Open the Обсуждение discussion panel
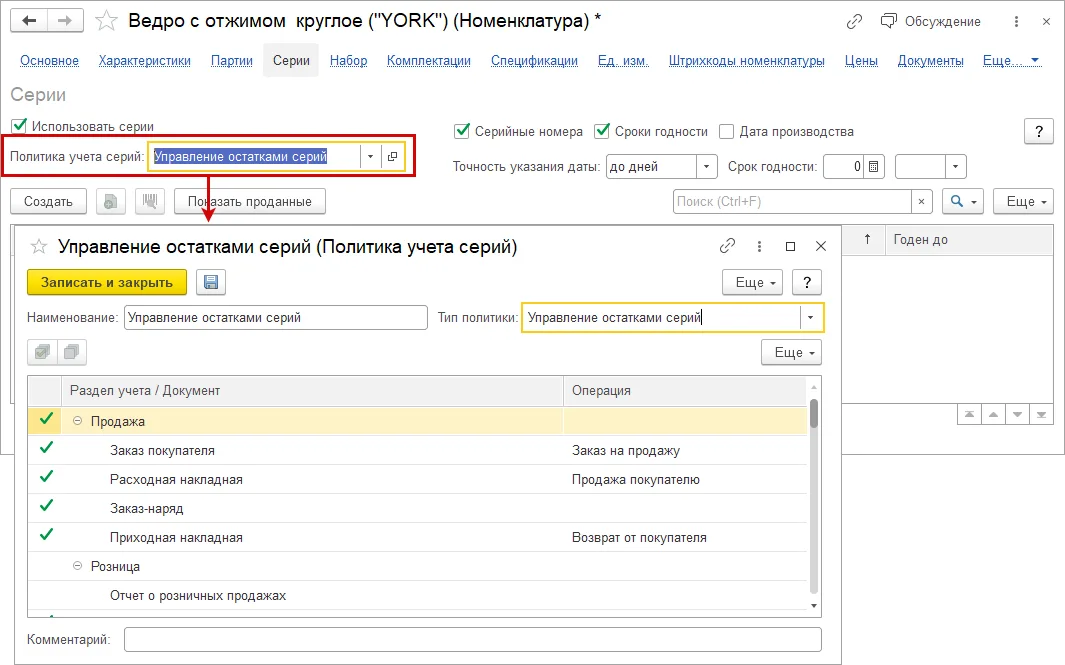This screenshot has width=1065, height=665. pyautogui.click(x=931, y=22)
